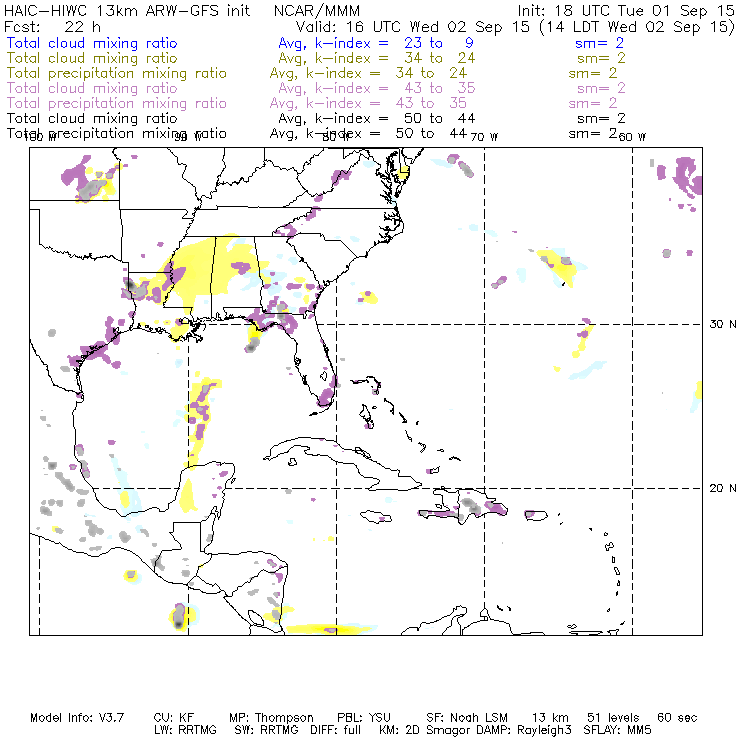Select the "SFLAY: MM5" model setting
Viewport: 740px width, 740px height.
click(617, 730)
